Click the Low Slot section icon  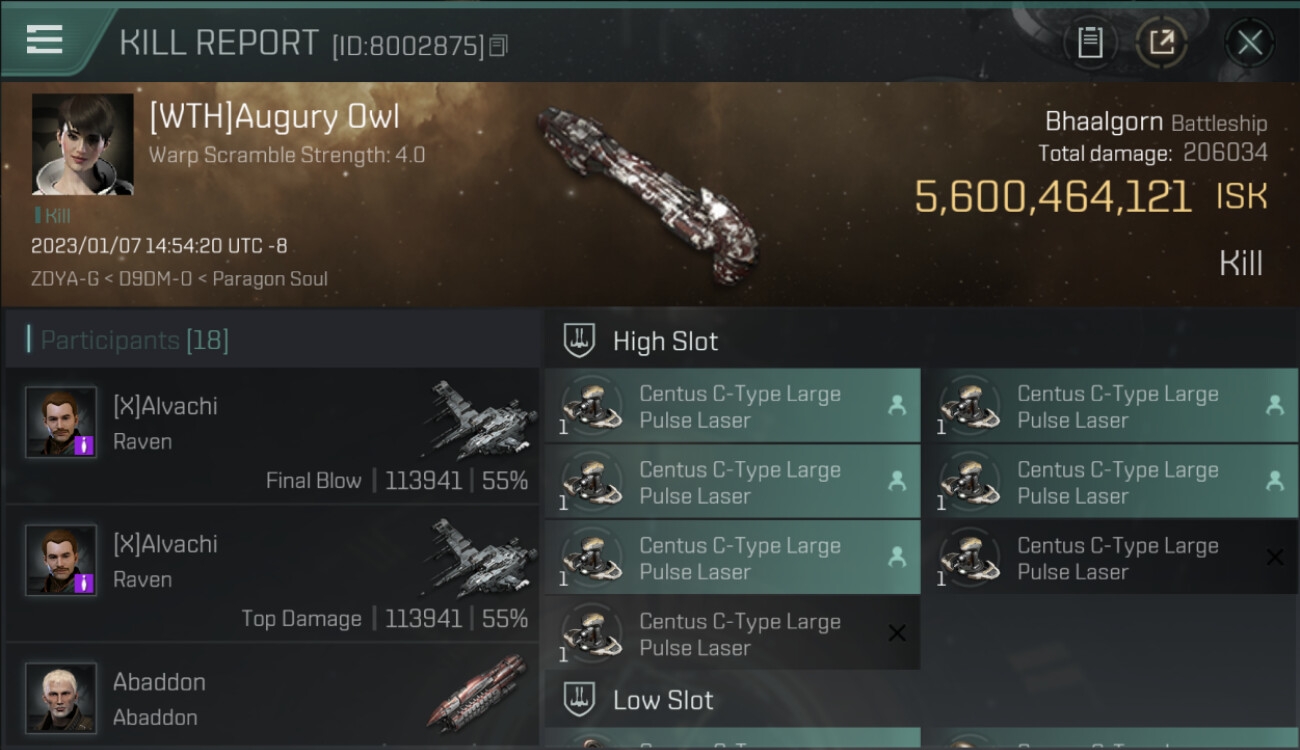tap(580, 699)
